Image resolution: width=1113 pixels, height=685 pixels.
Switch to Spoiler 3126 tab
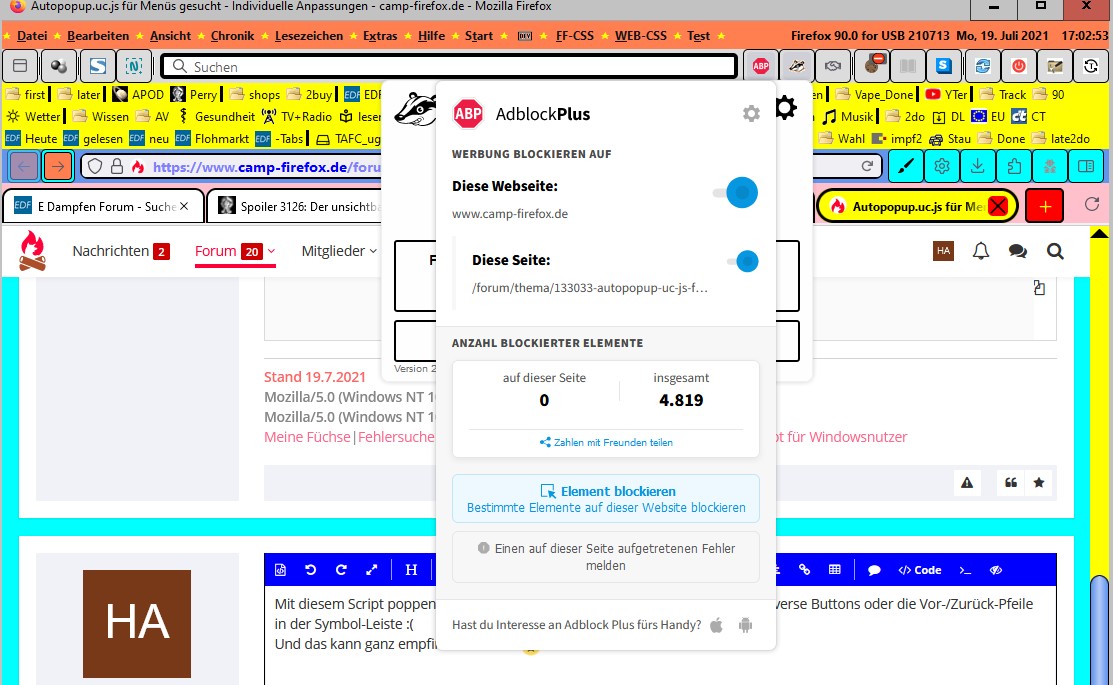point(295,206)
